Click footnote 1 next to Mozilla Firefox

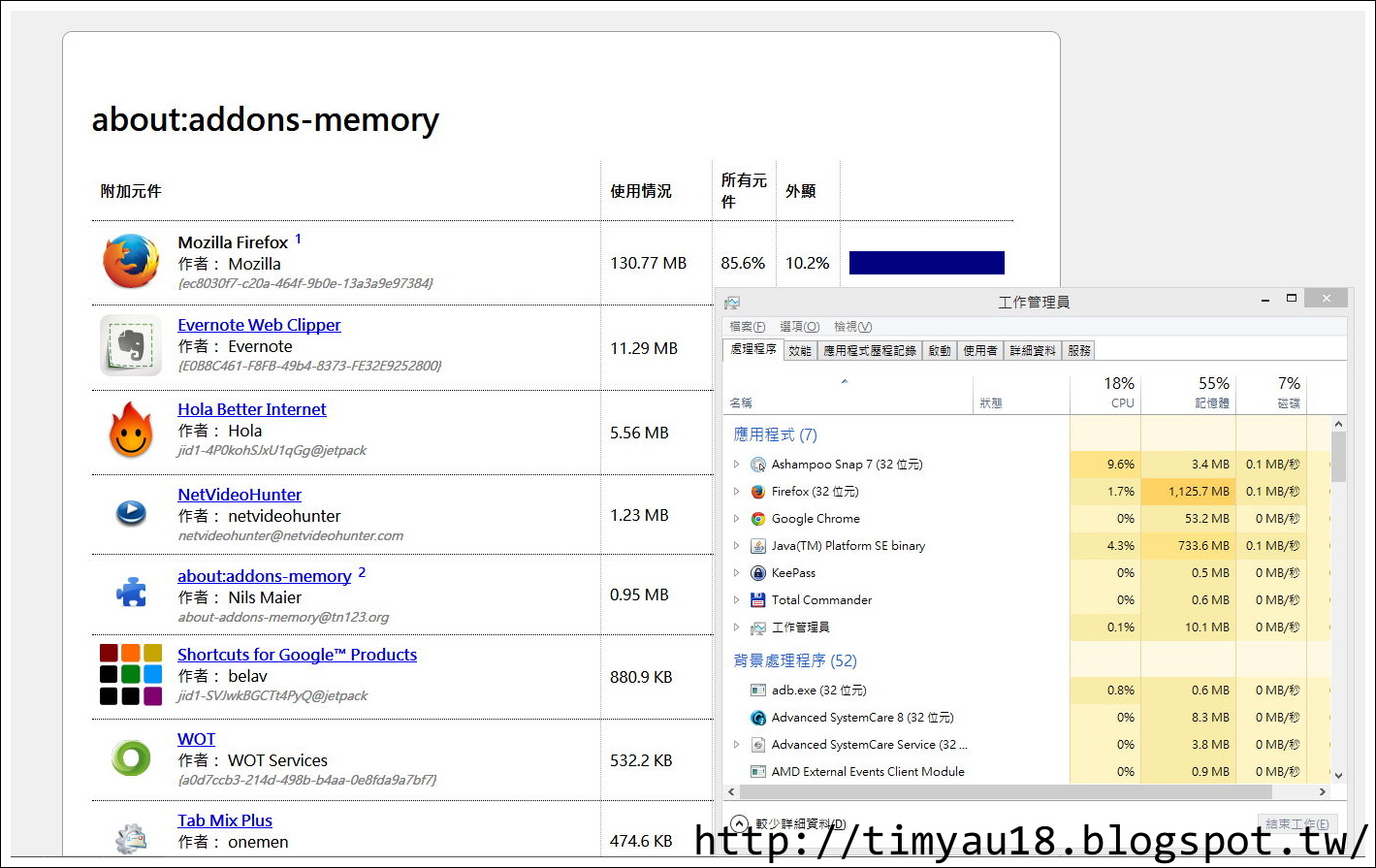(x=298, y=239)
